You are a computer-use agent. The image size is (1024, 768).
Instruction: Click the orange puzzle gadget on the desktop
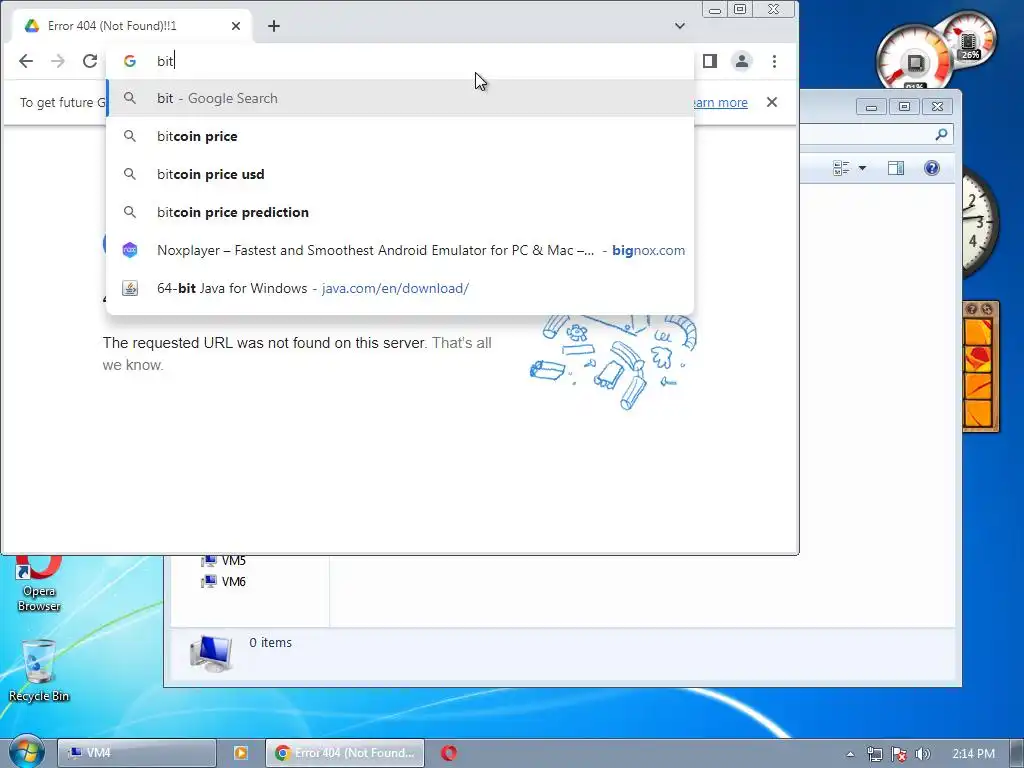point(980,366)
